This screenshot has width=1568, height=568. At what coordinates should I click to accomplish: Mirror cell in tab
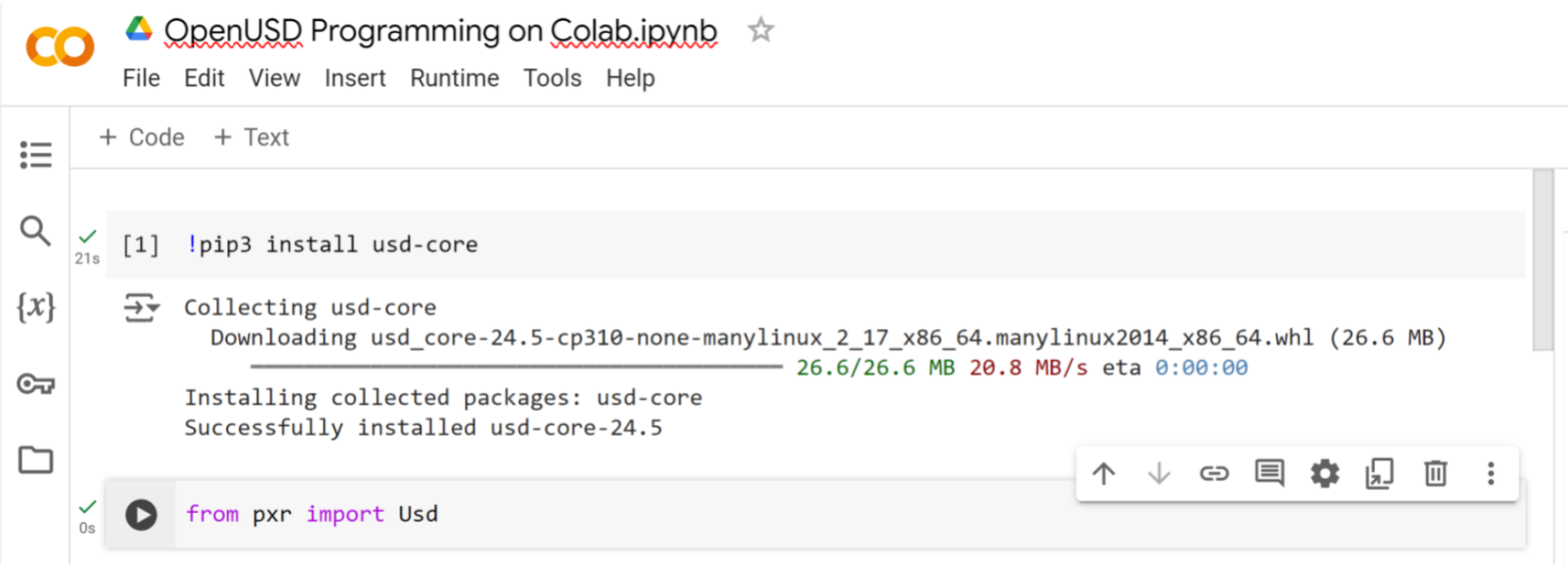1379,474
